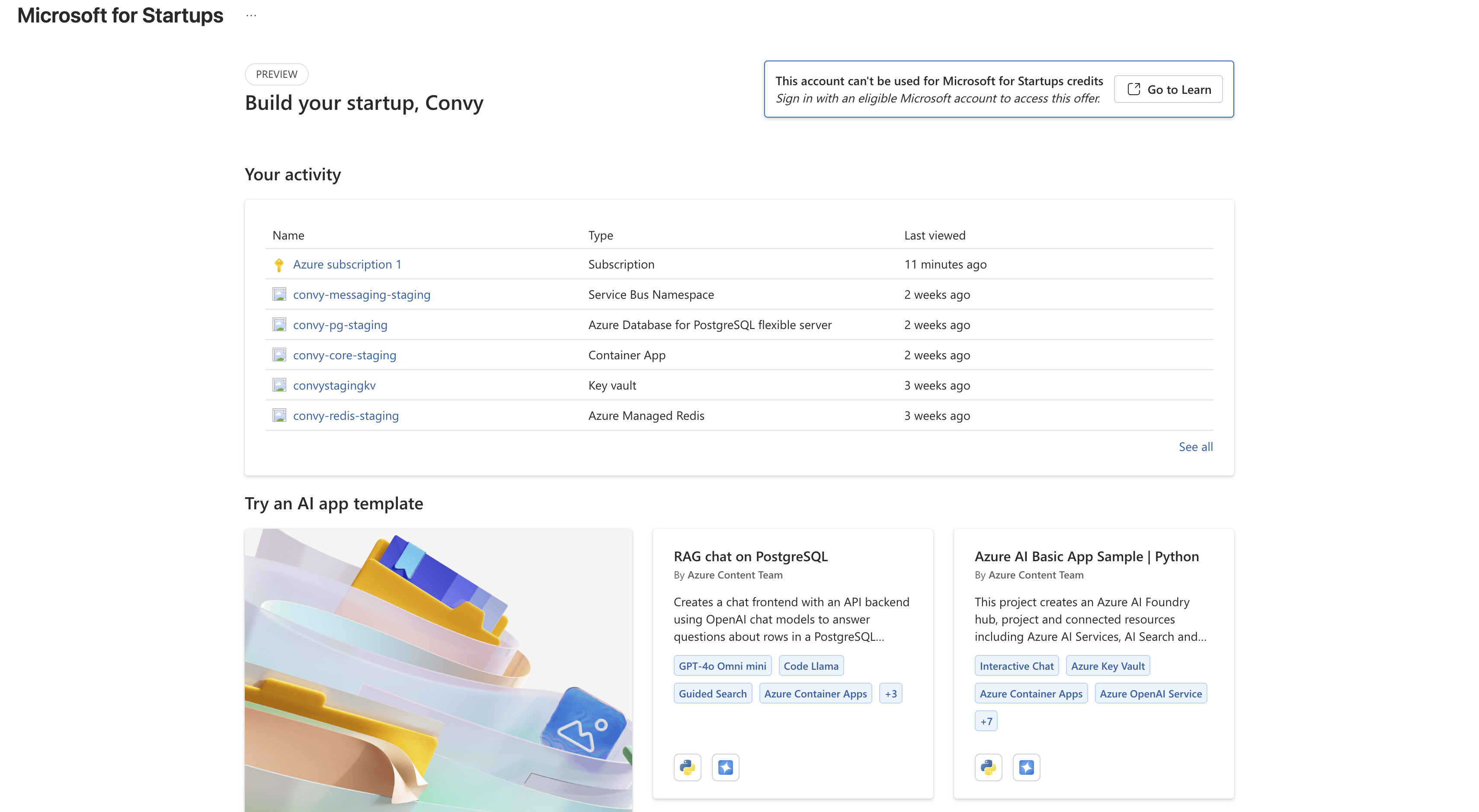1479x812 pixels.
Task: Select the Guided Search tag
Action: click(x=713, y=694)
